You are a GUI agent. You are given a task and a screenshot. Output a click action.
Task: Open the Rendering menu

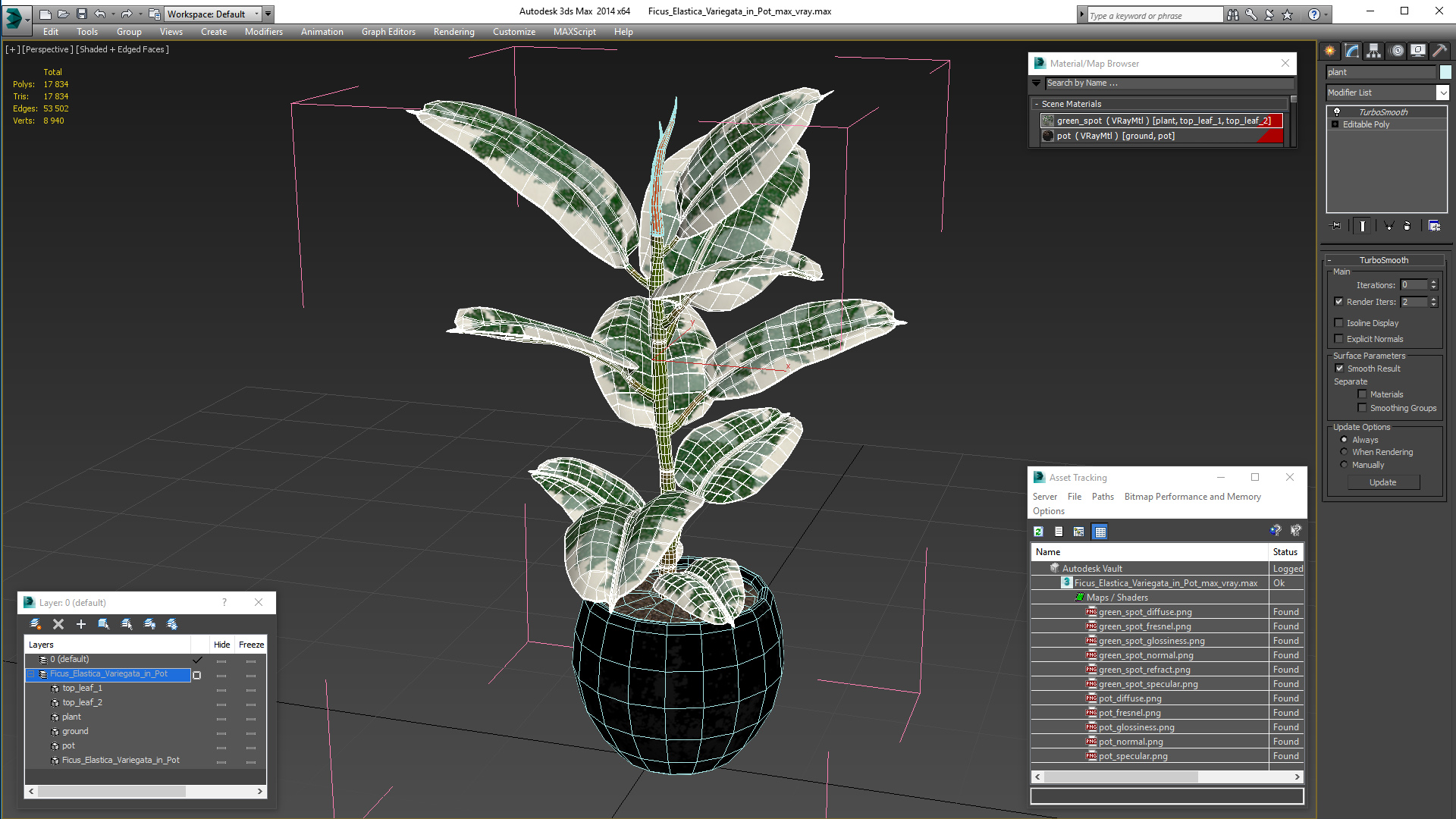[x=453, y=32]
